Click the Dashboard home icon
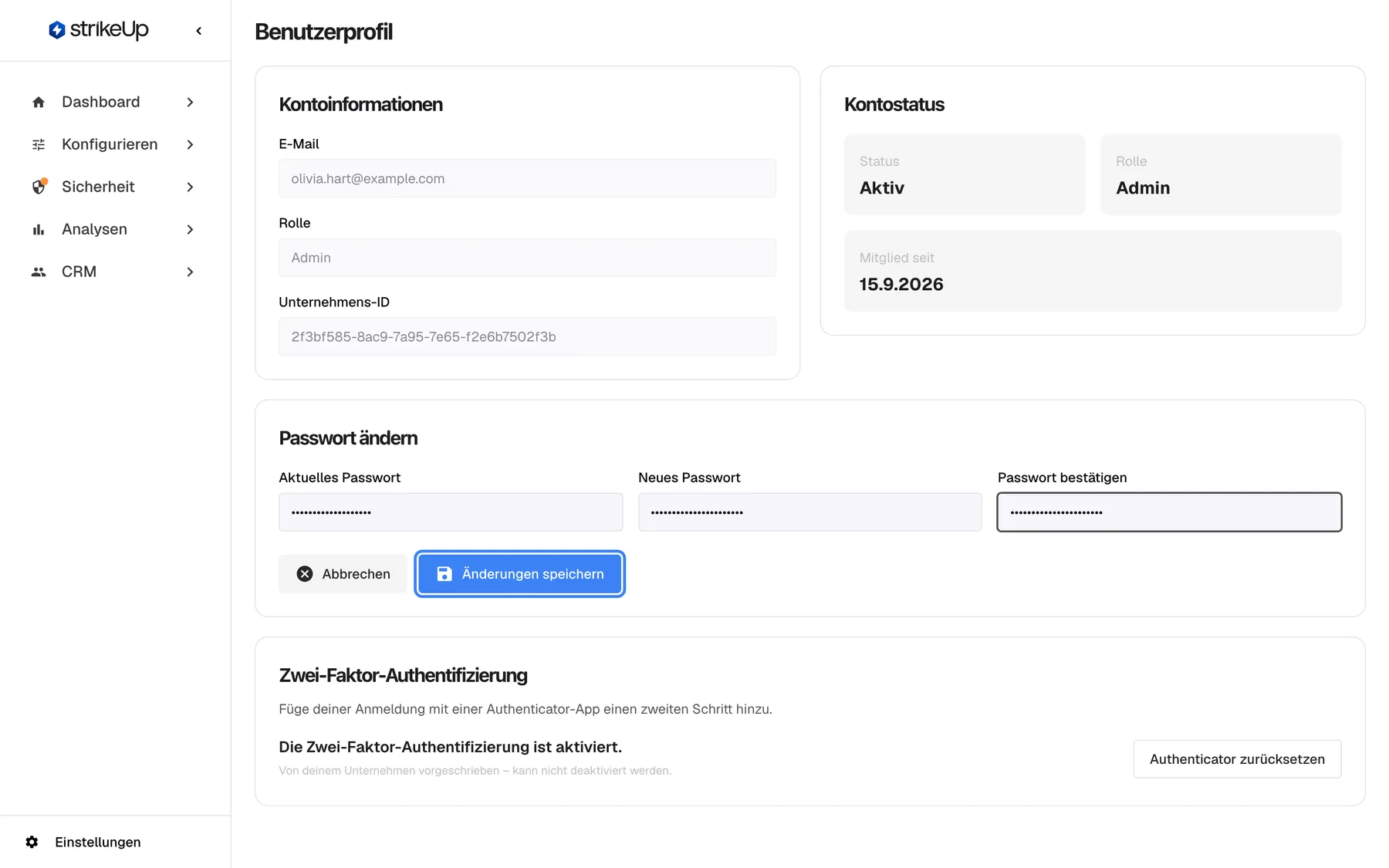Viewport: 1389px width, 868px height. point(39,102)
